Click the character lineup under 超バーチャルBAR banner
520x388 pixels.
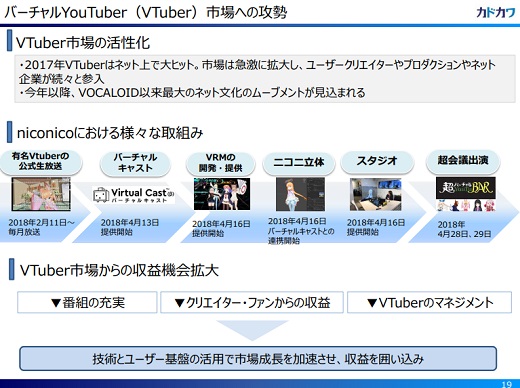[x=466, y=205]
